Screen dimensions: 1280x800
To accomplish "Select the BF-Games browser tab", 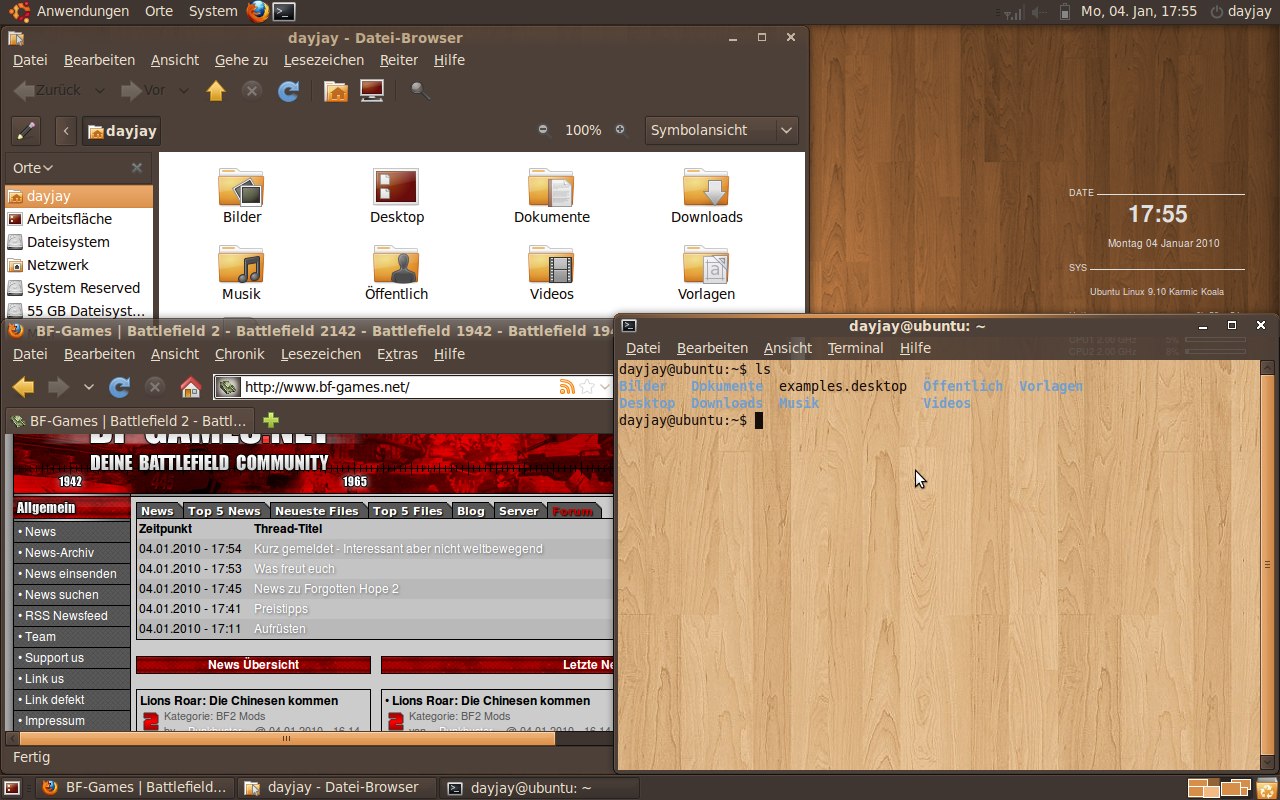I will [129, 421].
